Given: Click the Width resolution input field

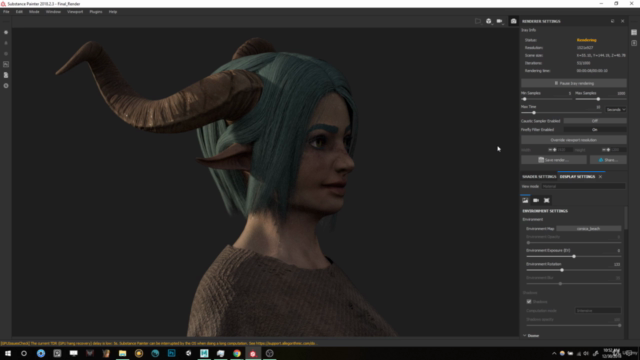Looking at the screenshot, I should pos(563,150).
